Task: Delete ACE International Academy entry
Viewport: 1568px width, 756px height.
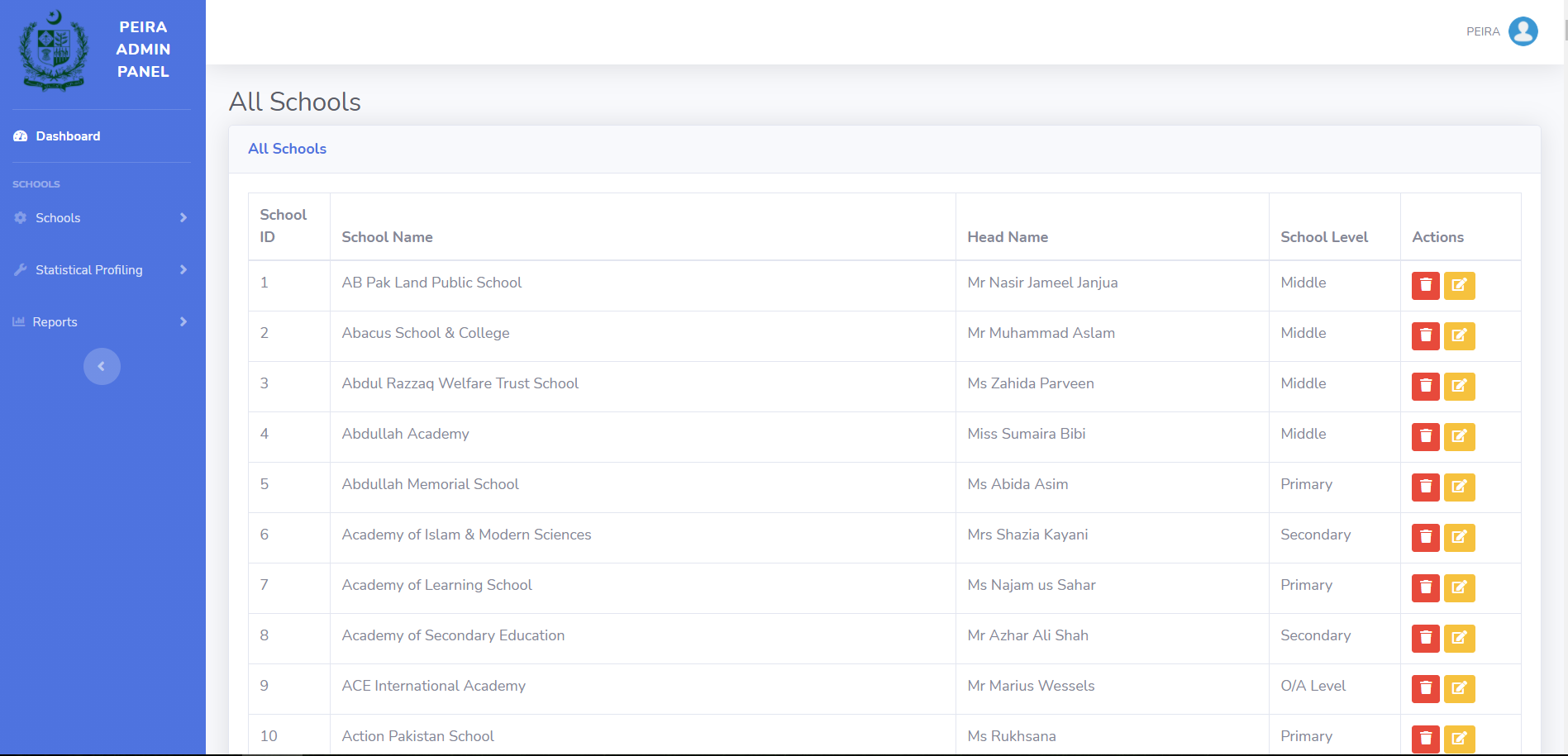Action: (x=1425, y=688)
